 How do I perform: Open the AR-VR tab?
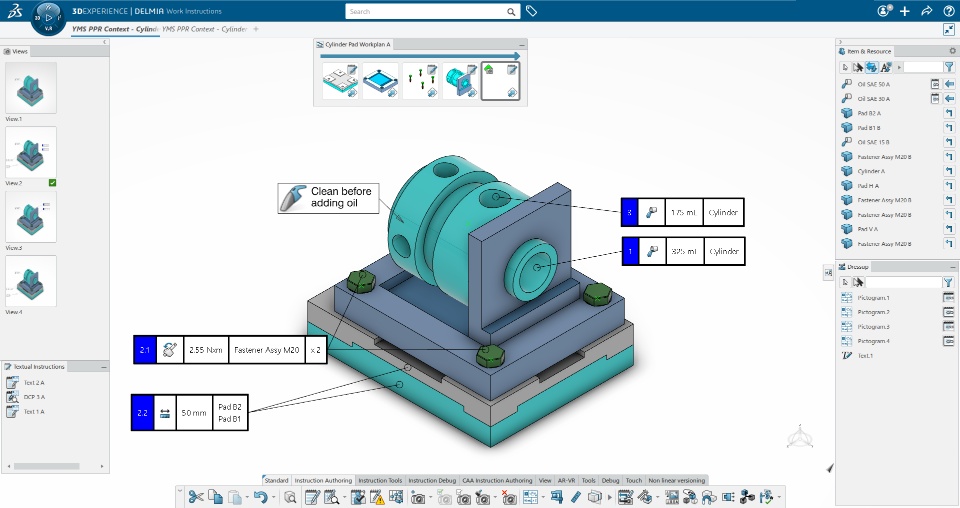coord(566,480)
